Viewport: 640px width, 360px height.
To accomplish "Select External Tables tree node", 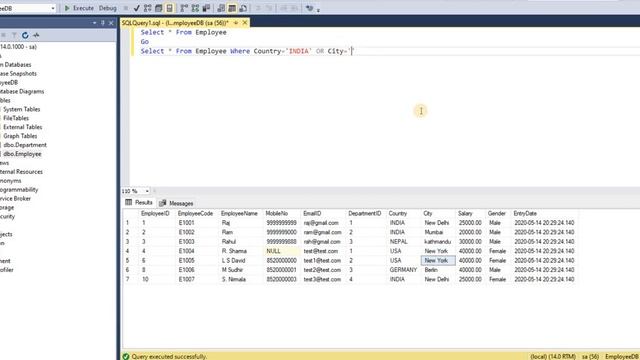I will pyautogui.click(x=22, y=127).
